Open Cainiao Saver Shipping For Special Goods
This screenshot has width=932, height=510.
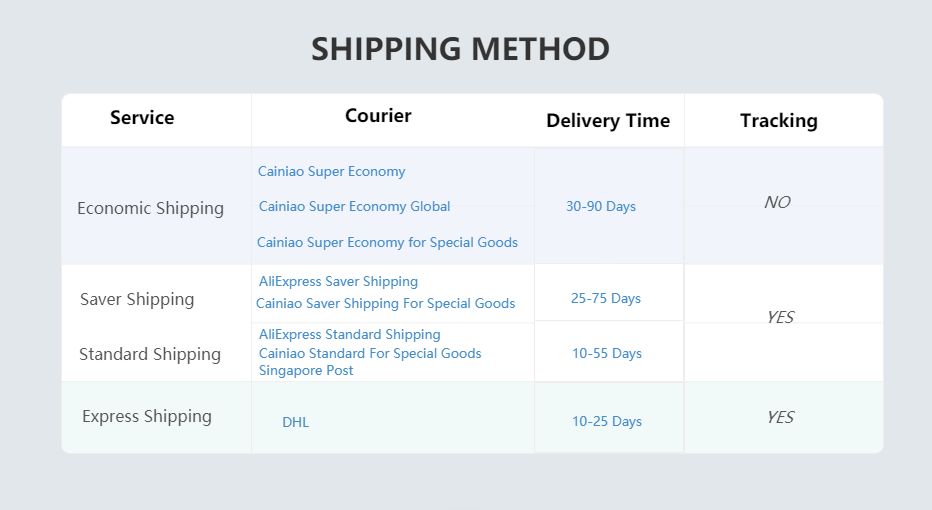click(x=385, y=303)
